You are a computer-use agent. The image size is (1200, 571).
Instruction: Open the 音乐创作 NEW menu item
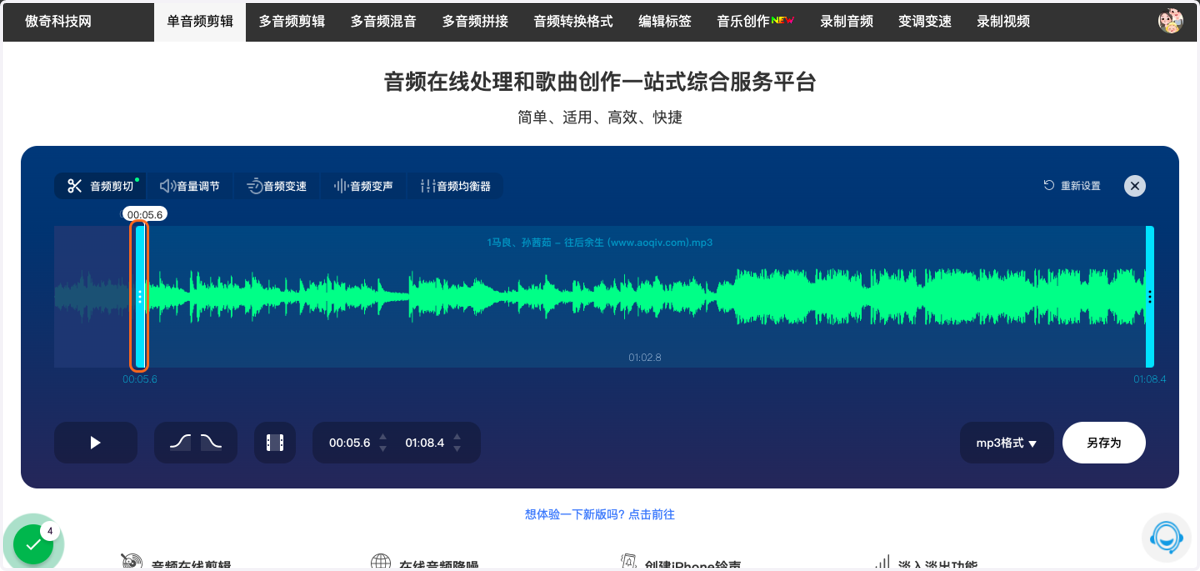point(755,21)
